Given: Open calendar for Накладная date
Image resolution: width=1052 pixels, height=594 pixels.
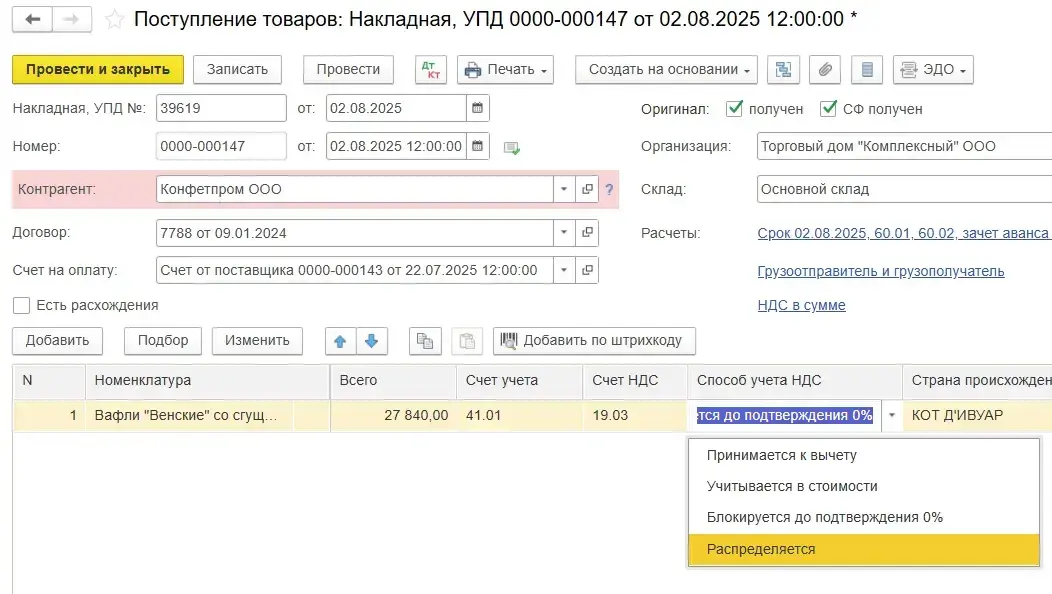Looking at the screenshot, I should (477, 108).
